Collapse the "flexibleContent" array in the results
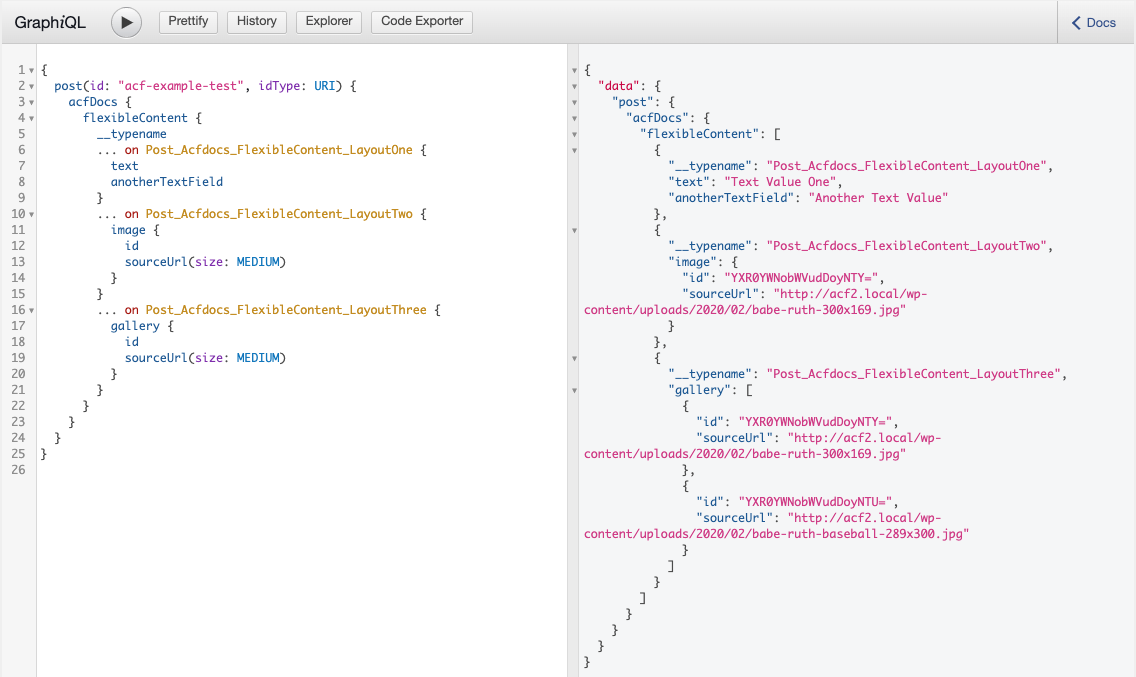 click(574, 134)
